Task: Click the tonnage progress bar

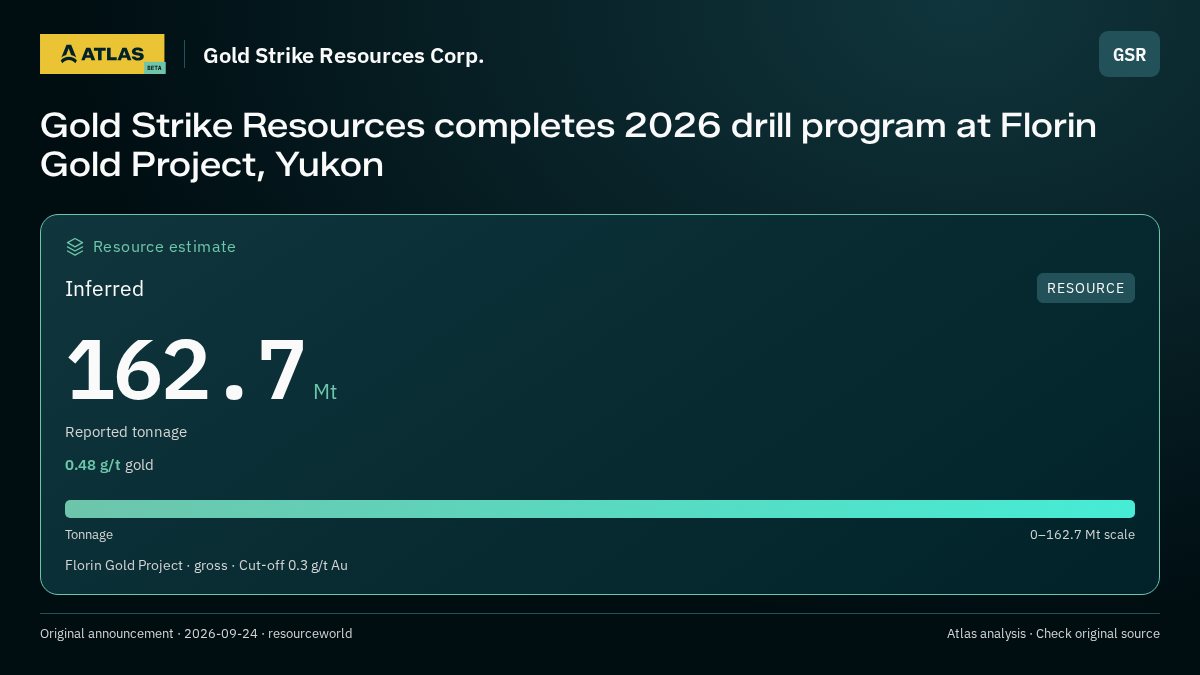Action: click(x=600, y=509)
